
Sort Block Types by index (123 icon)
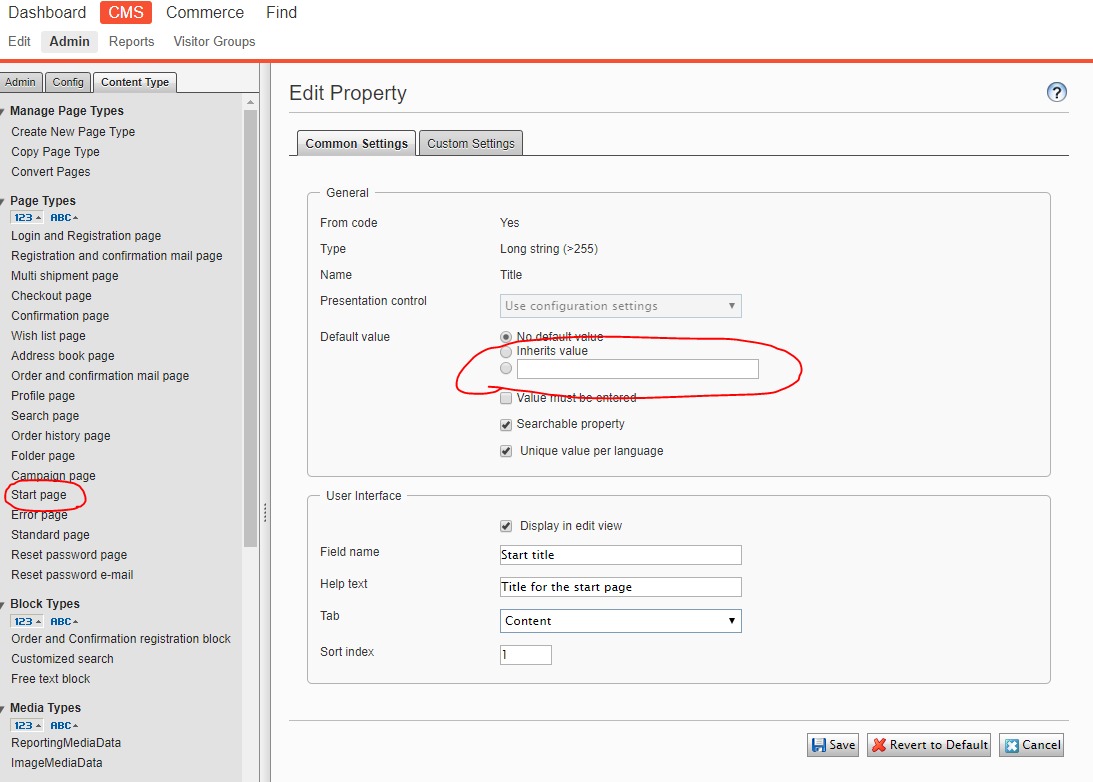click(27, 621)
